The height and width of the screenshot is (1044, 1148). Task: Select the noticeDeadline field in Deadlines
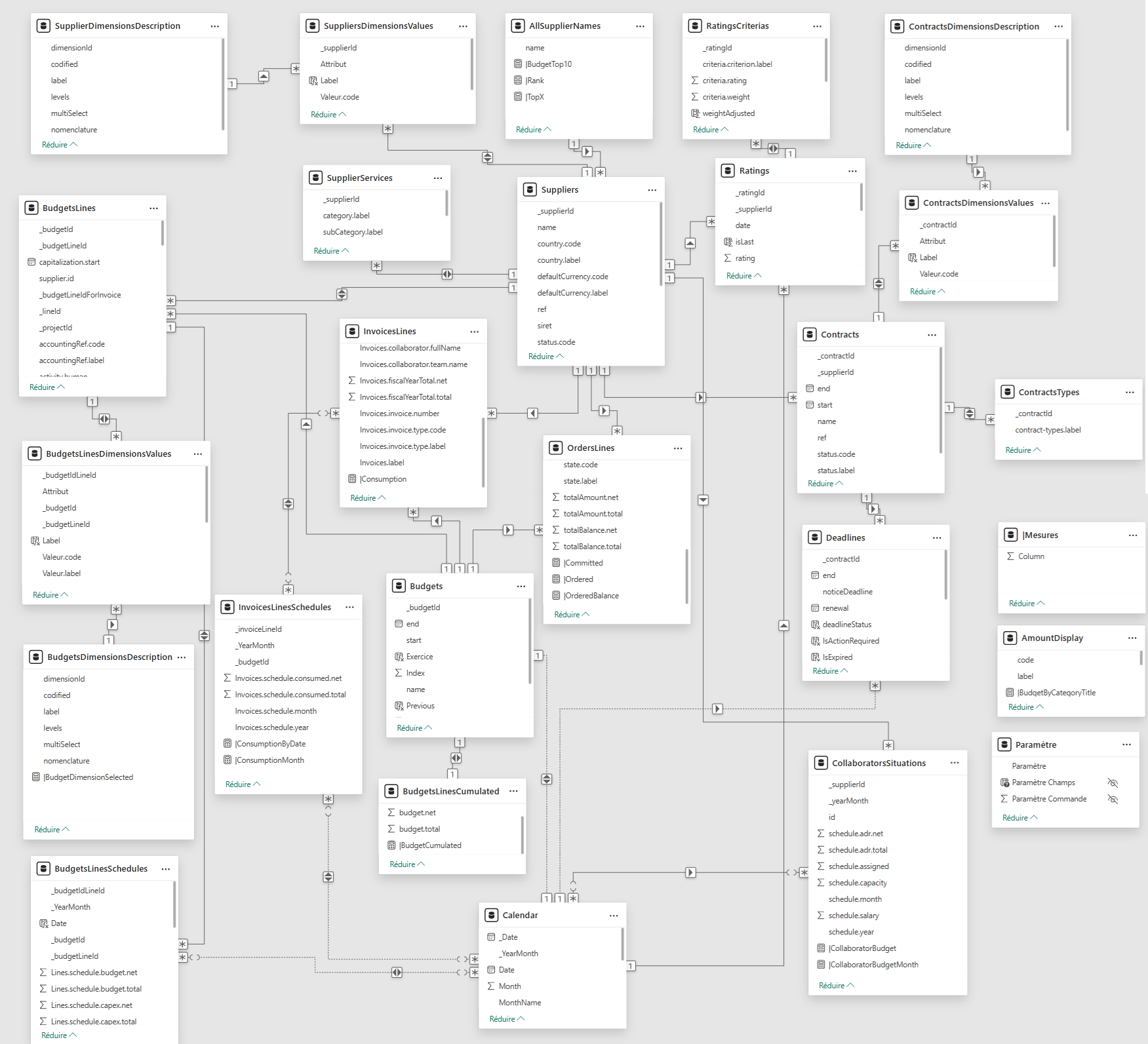coord(847,592)
